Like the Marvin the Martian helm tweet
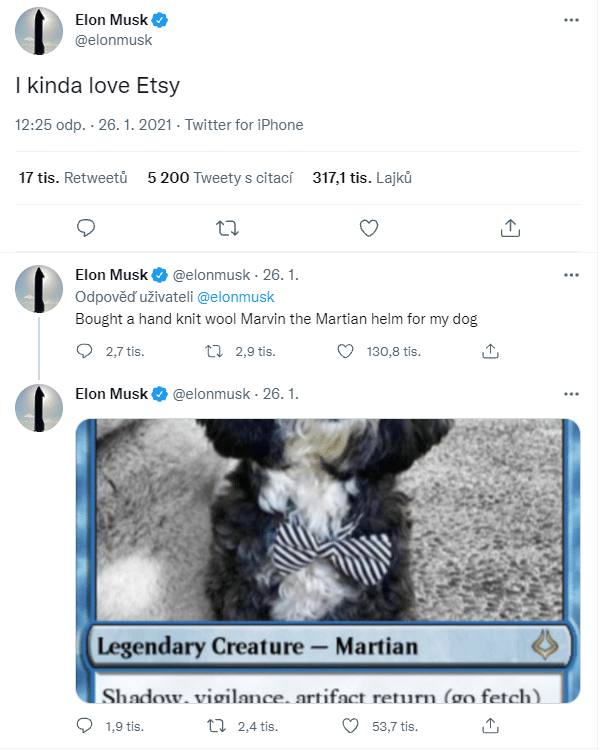Viewport: 601px width, 750px height. [x=345, y=351]
